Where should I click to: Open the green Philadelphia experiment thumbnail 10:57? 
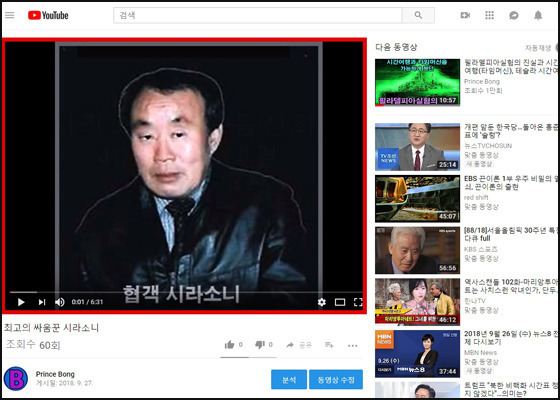[417, 82]
